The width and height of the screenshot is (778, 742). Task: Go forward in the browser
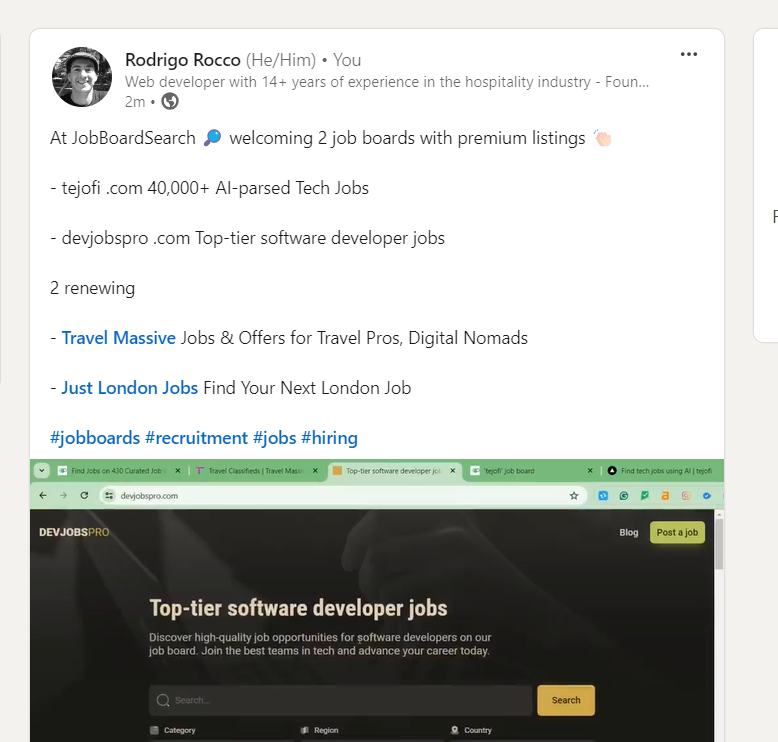click(x=64, y=495)
